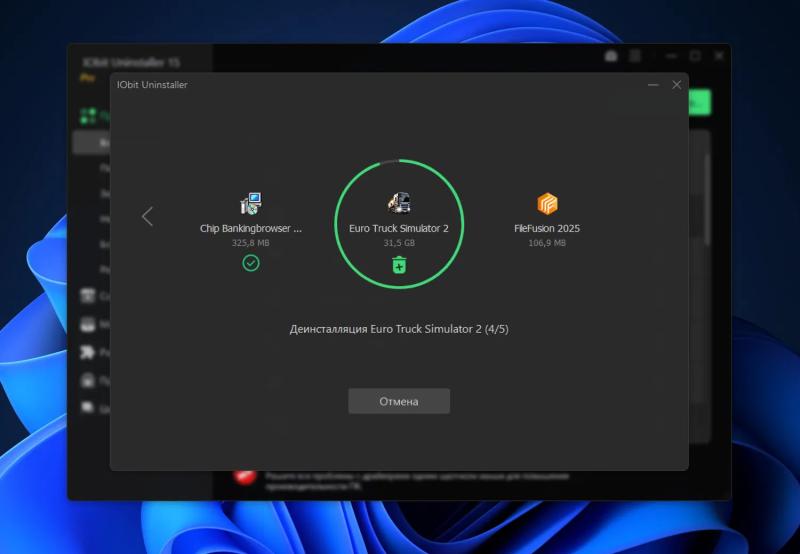This screenshot has width=800, height=554.
Task: Open the toolbox icon in main title bar
Action: [x=611, y=57]
